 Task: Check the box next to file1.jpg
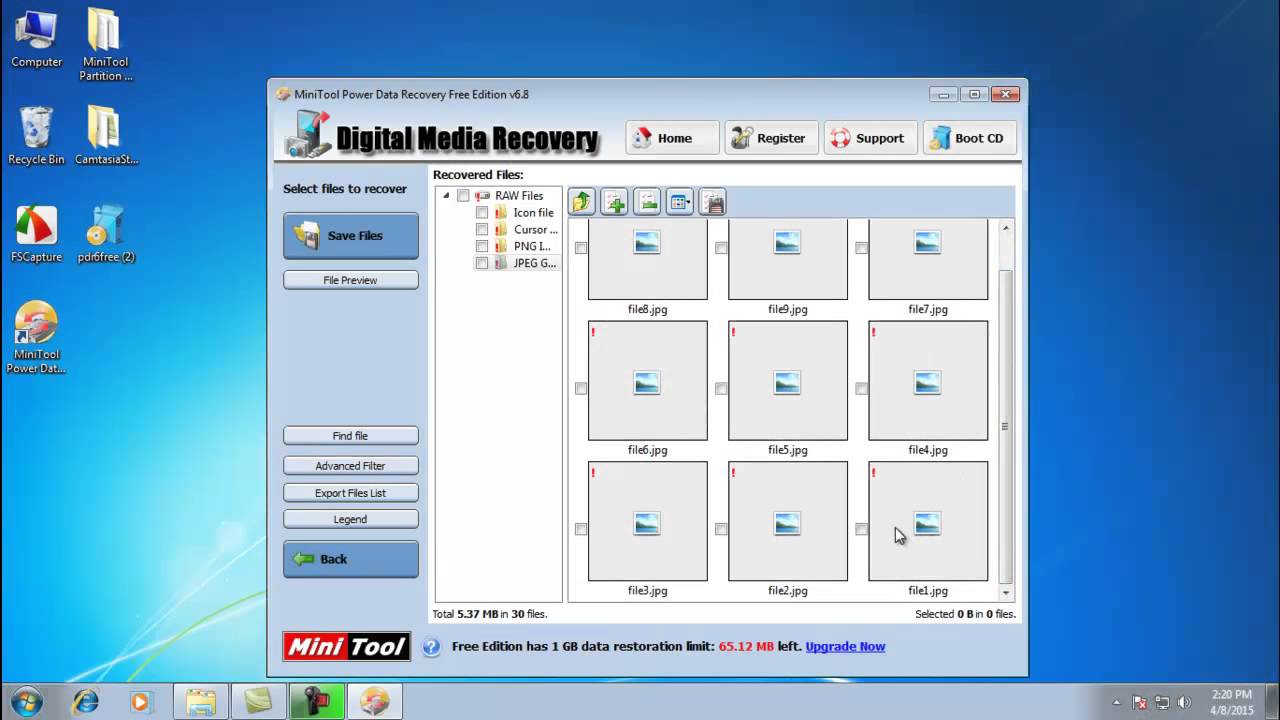861,529
